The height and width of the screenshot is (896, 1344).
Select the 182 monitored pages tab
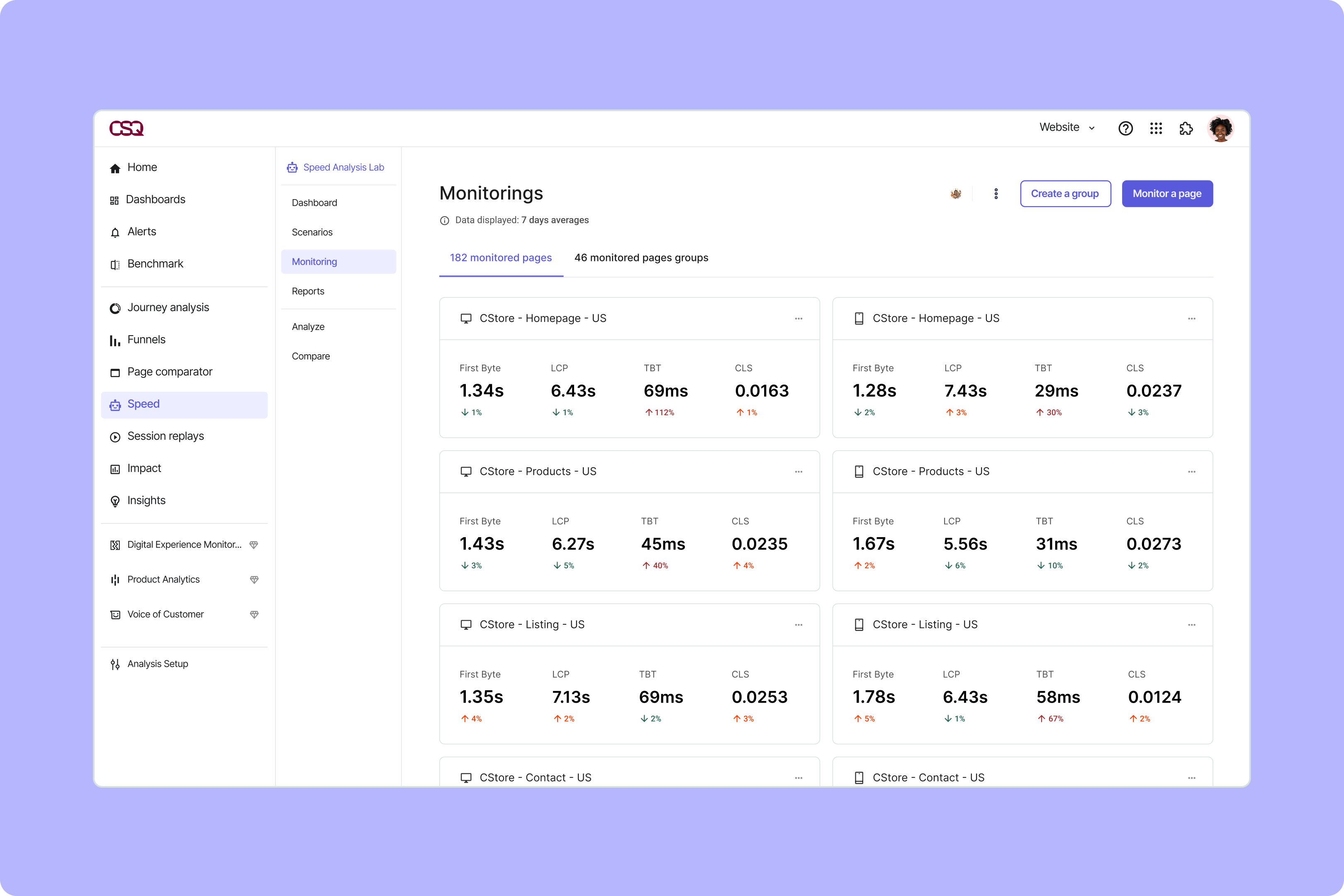pos(501,258)
